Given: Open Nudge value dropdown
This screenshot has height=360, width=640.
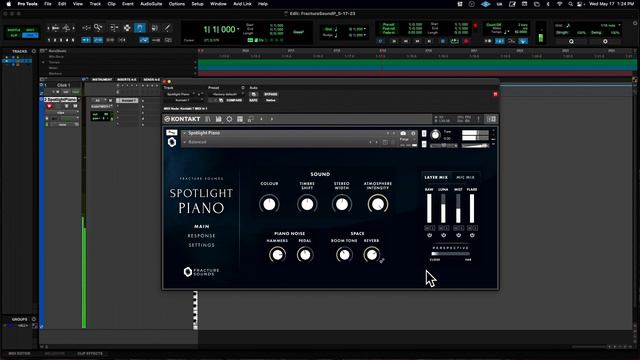Looking at the screenshot, I should 364,35.
